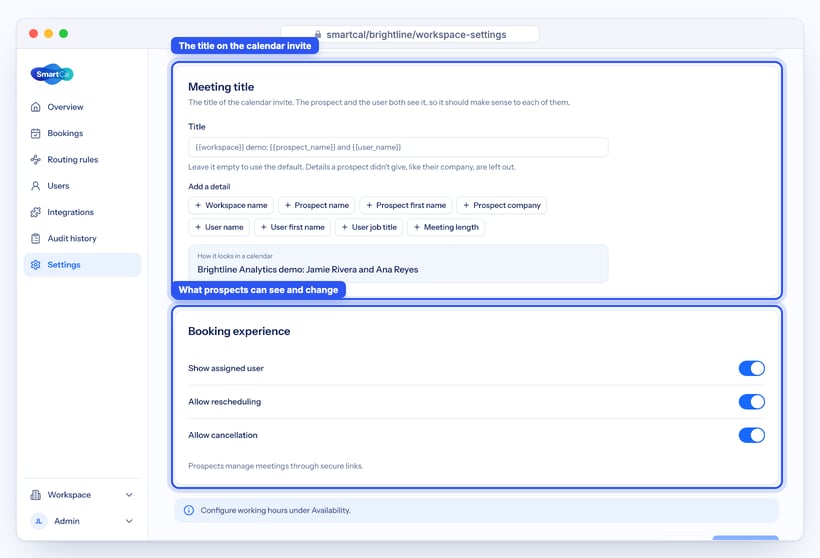Click plus icon on Meeting length chip
Viewport: 820px width, 558px height.
(x=417, y=227)
